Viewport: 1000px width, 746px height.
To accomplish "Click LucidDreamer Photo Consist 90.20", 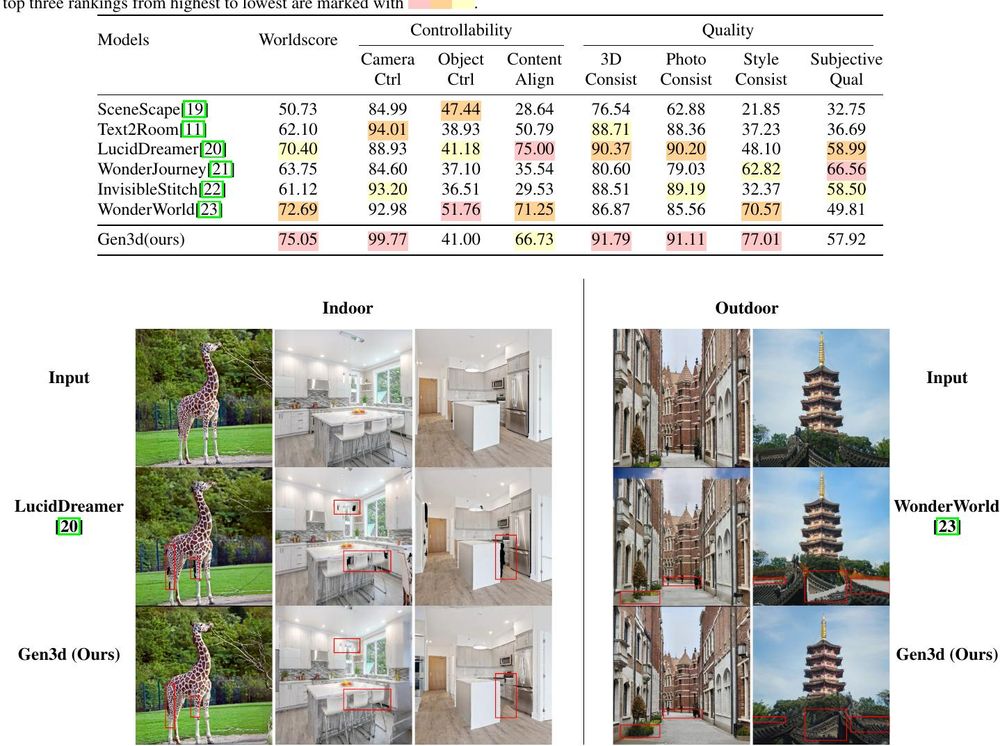I will [x=686, y=149].
